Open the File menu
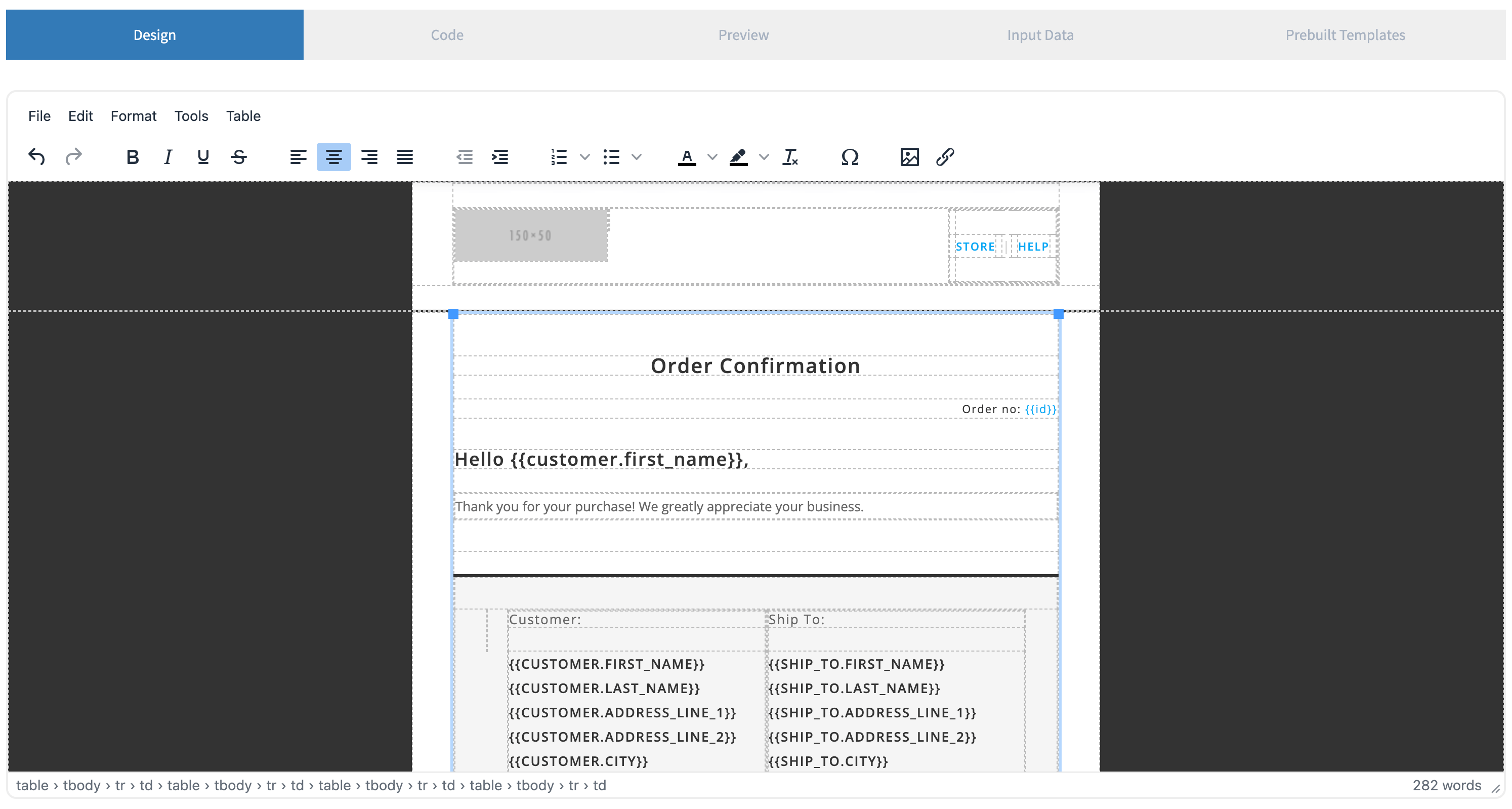The width and height of the screenshot is (1512, 809). [39, 115]
